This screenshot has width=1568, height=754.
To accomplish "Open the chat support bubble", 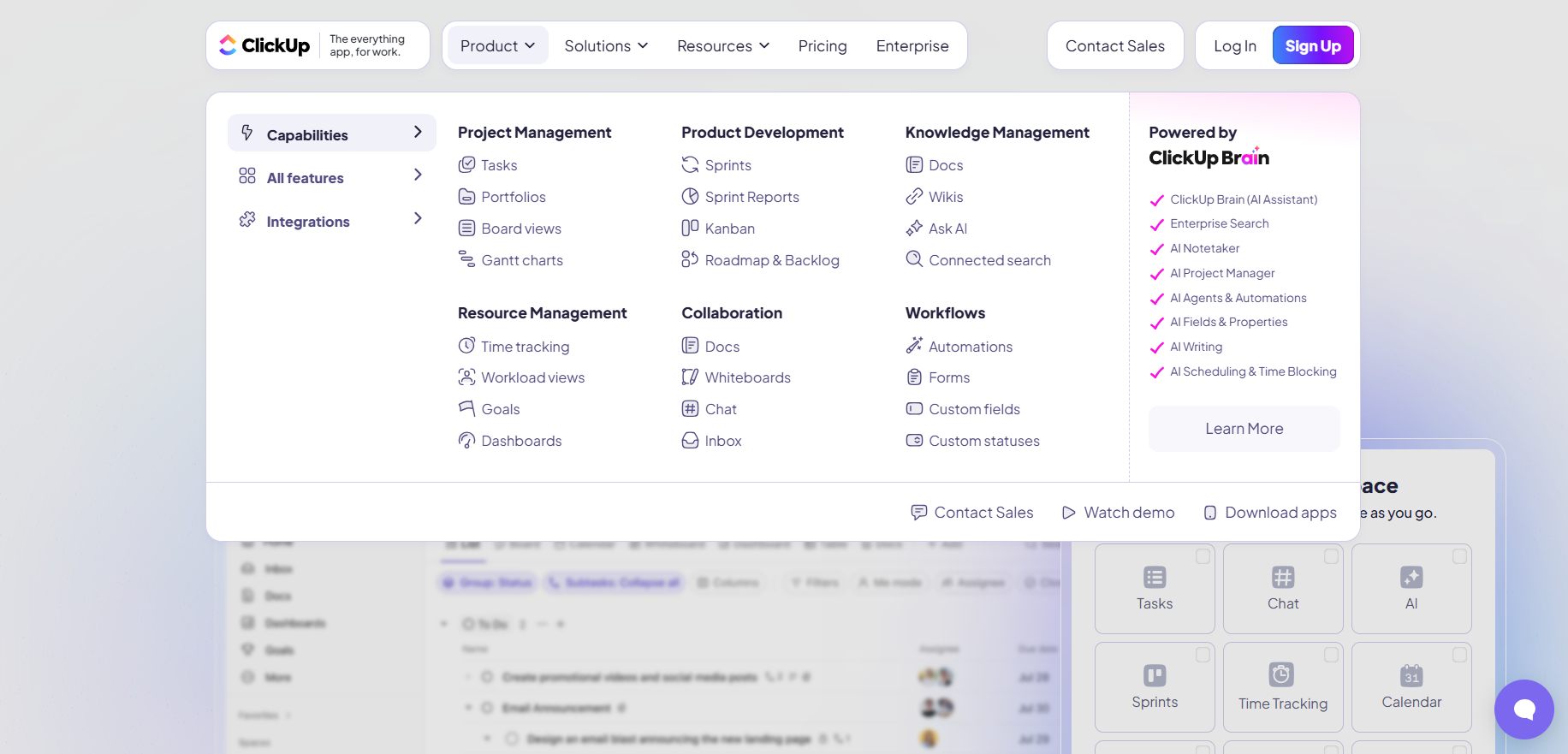I will coord(1523,709).
